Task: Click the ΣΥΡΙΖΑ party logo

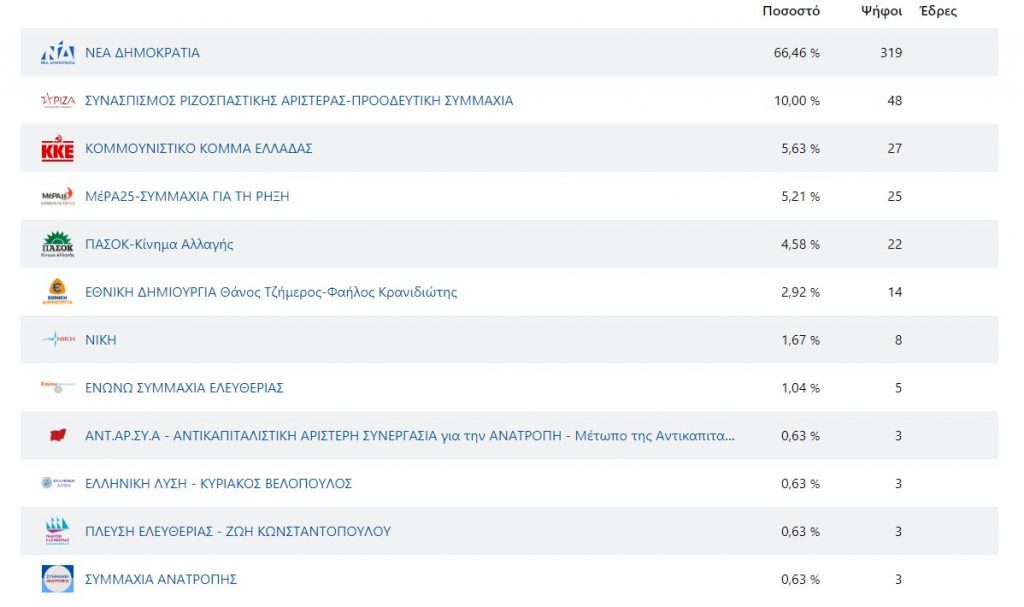Action: coord(57,101)
